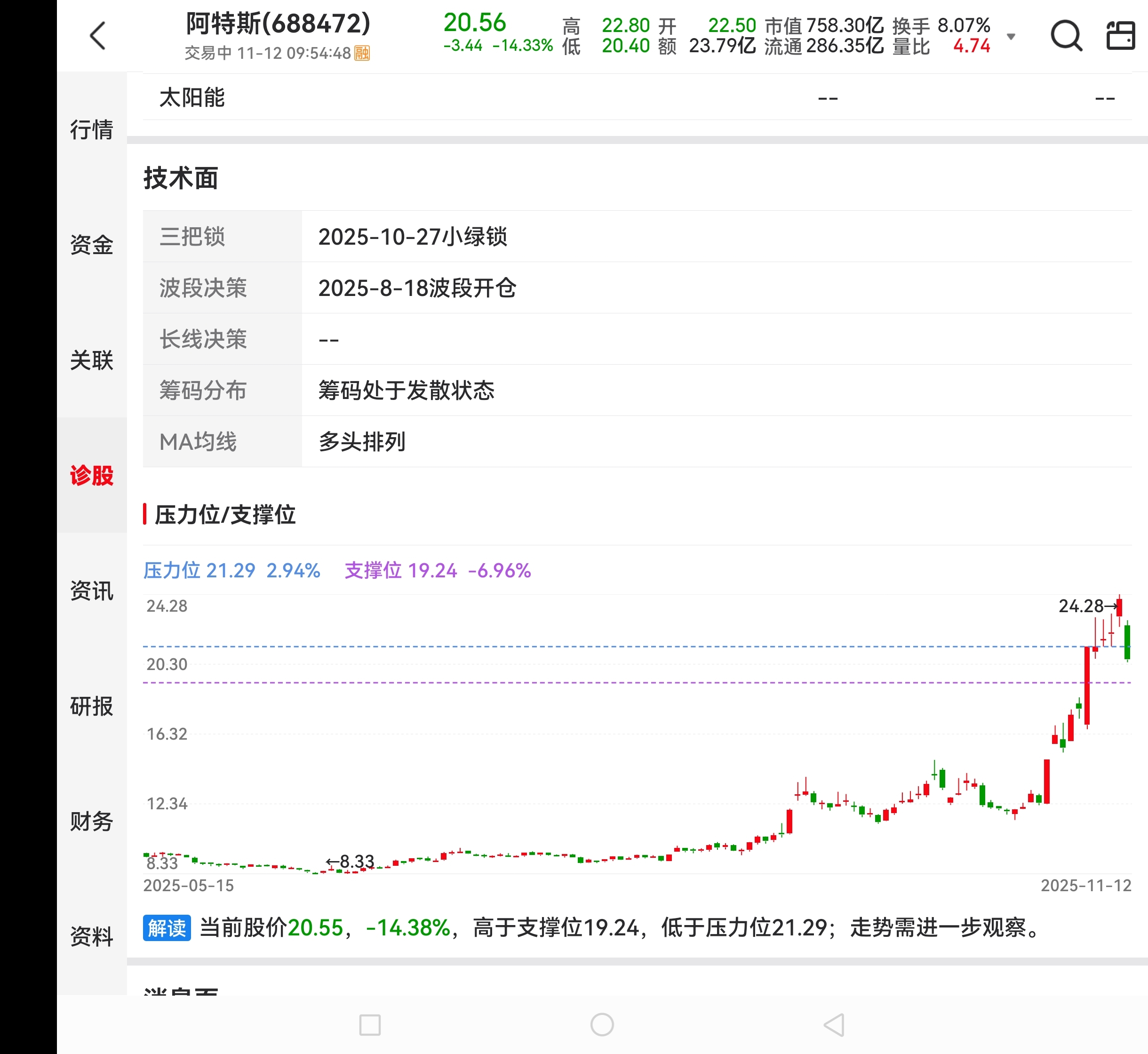Viewport: 1148px width, 1054px height.
Task: Open the 资讯 sidebar tab
Action: point(91,591)
